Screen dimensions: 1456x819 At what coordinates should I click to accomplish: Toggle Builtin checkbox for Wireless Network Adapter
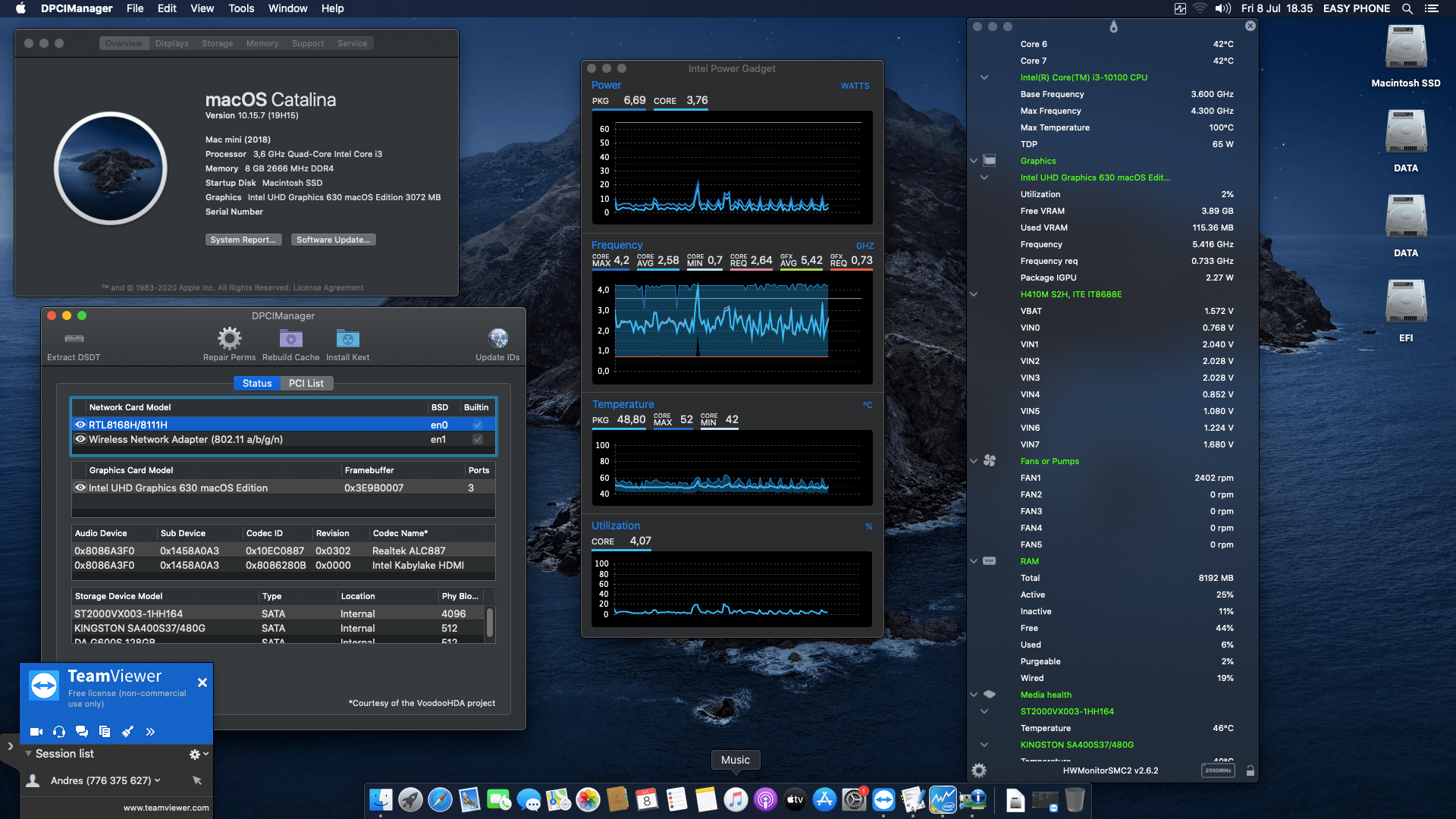click(x=477, y=439)
